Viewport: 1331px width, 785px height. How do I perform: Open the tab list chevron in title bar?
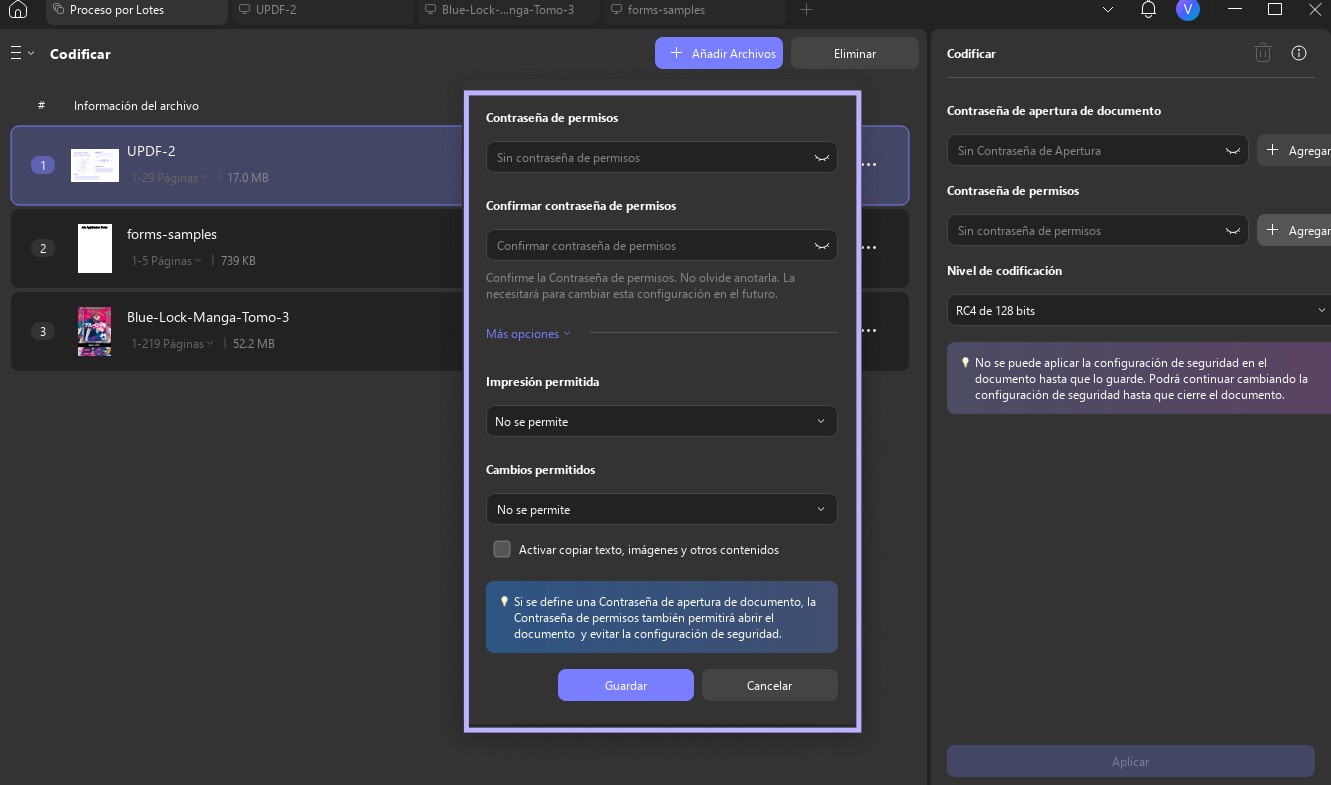click(1107, 10)
